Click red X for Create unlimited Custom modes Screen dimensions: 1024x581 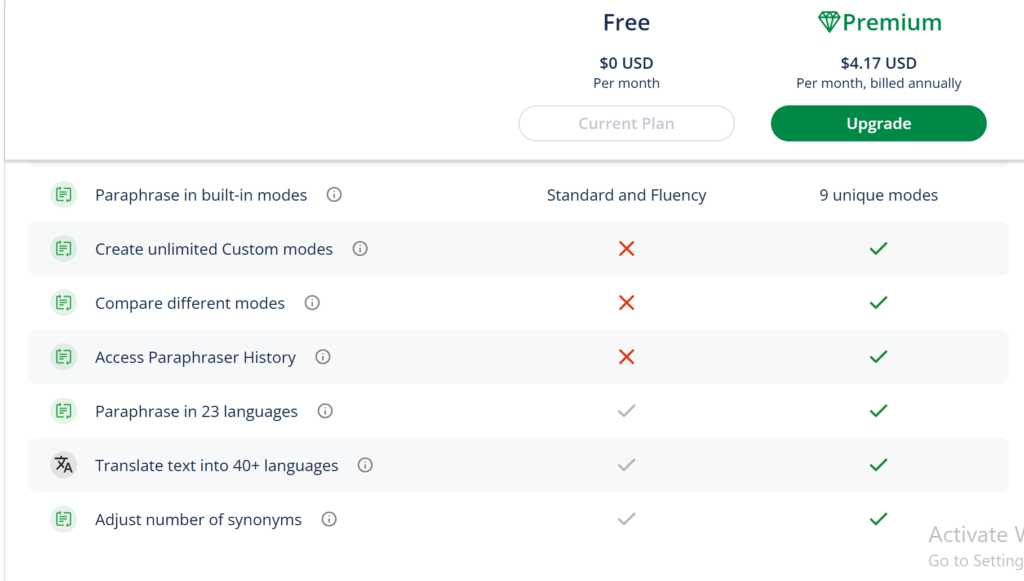626,249
